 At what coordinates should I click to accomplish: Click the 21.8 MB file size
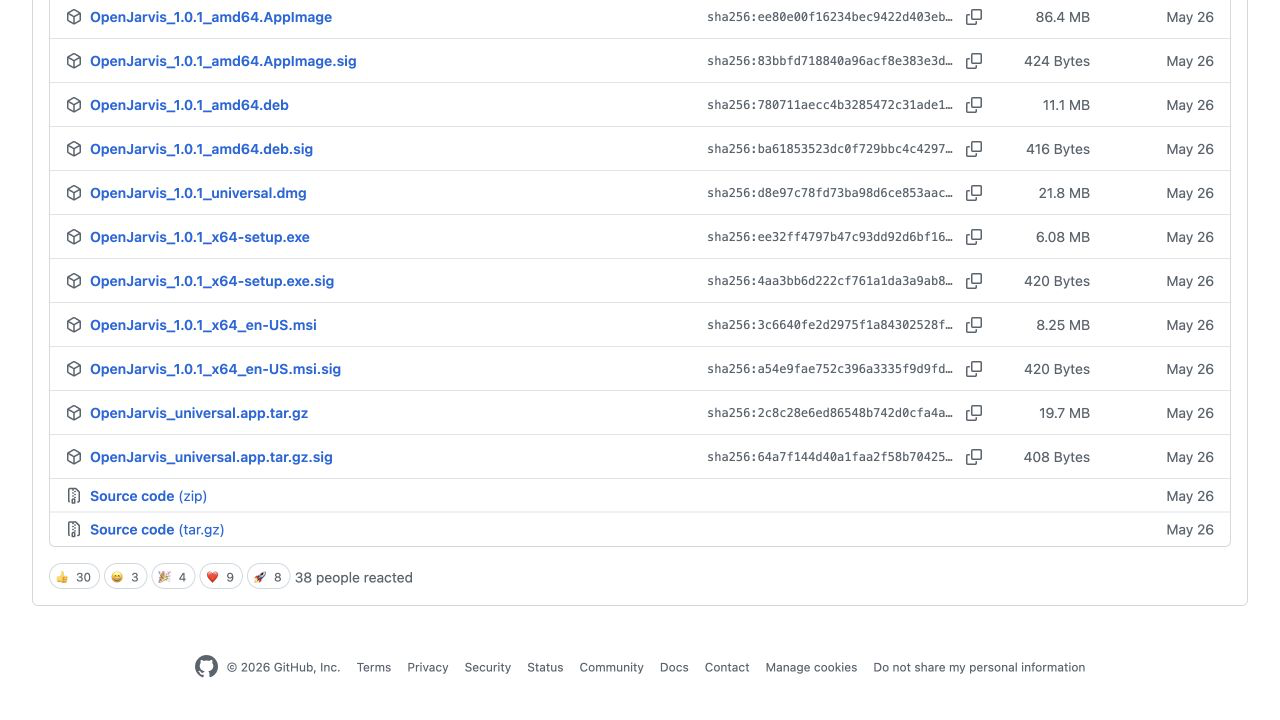pos(1064,193)
